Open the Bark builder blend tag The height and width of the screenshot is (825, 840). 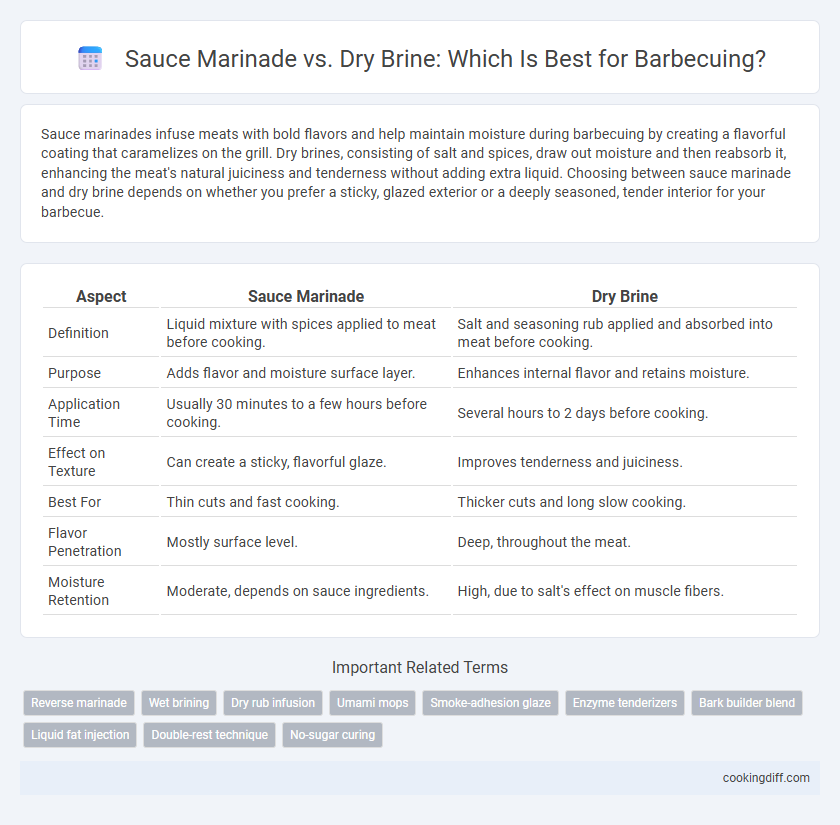(747, 703)
